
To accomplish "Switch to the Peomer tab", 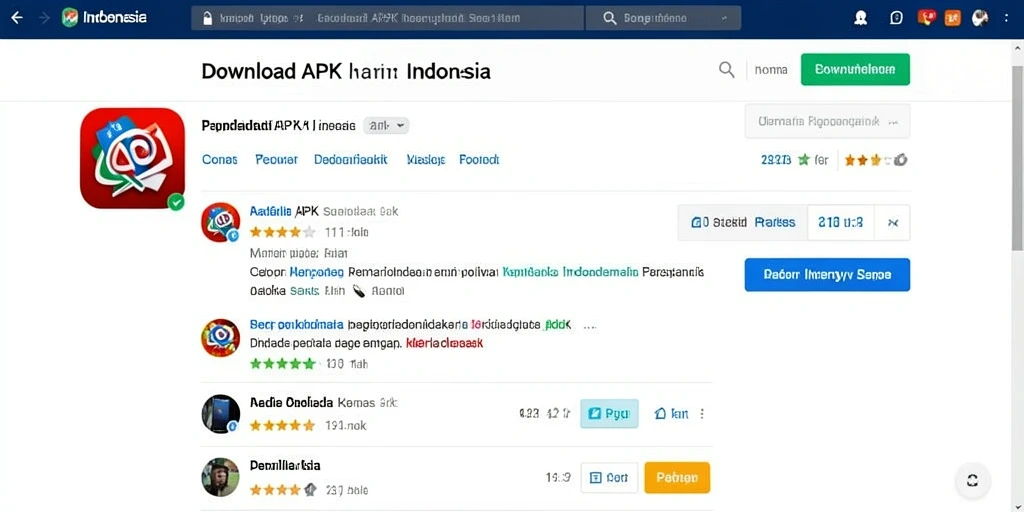I will 276,159.
